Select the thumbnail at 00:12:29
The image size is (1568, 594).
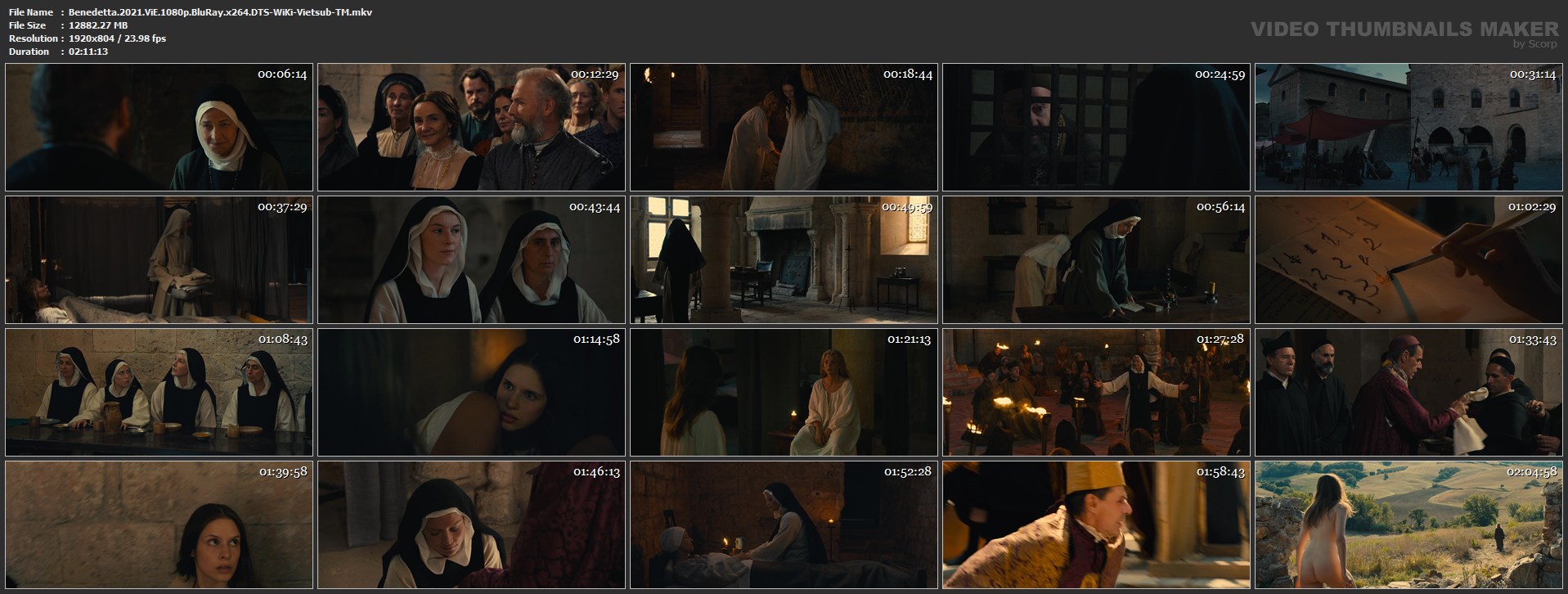click(471, 127)
